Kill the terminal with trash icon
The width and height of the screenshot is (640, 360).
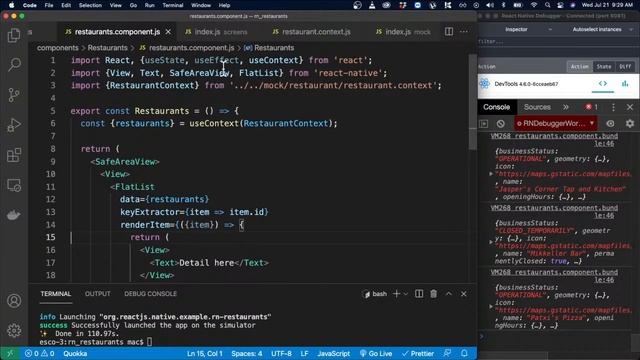433,294
